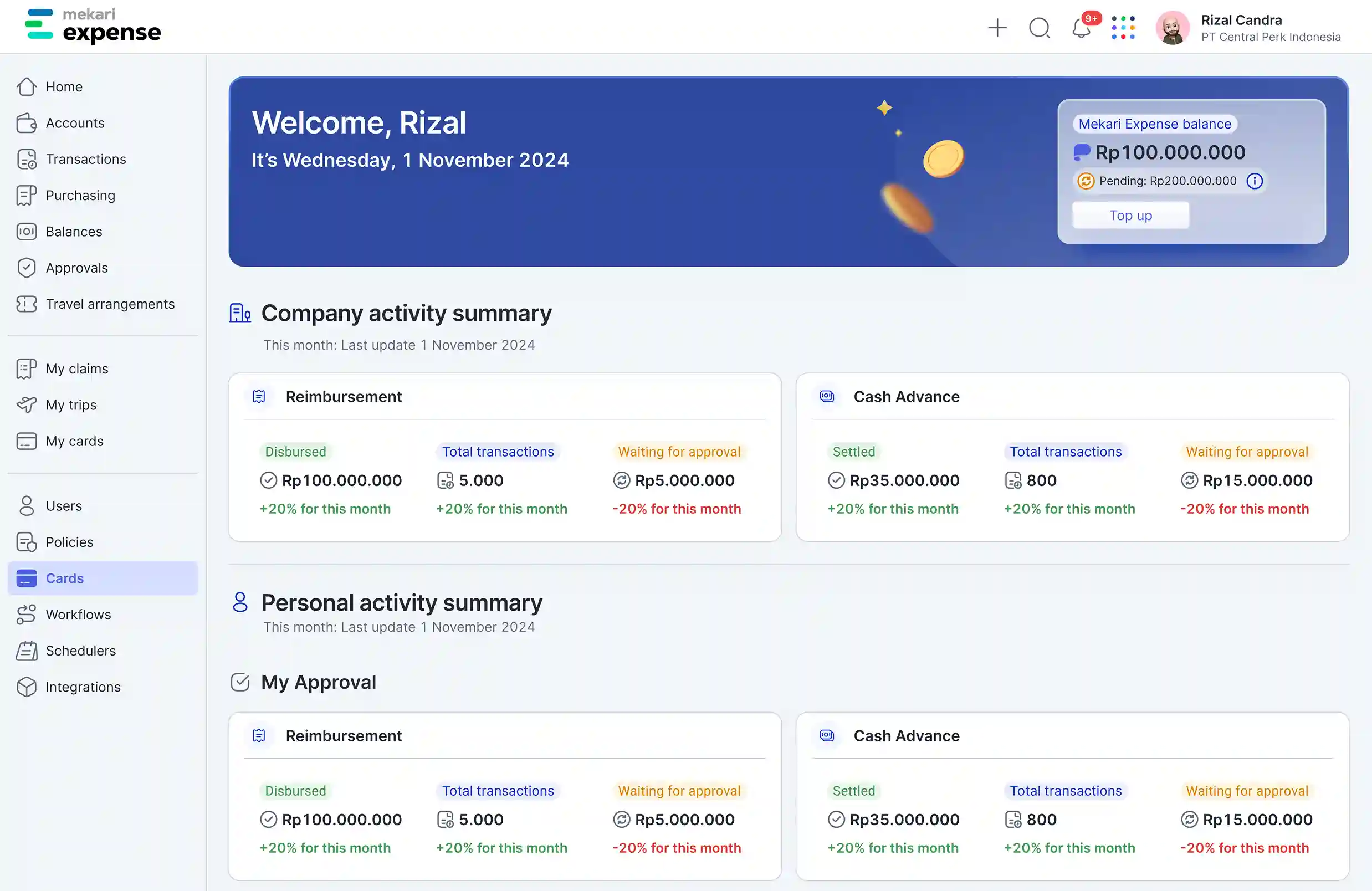
Task: Open My trips from the sidebar
Action: 71,404
